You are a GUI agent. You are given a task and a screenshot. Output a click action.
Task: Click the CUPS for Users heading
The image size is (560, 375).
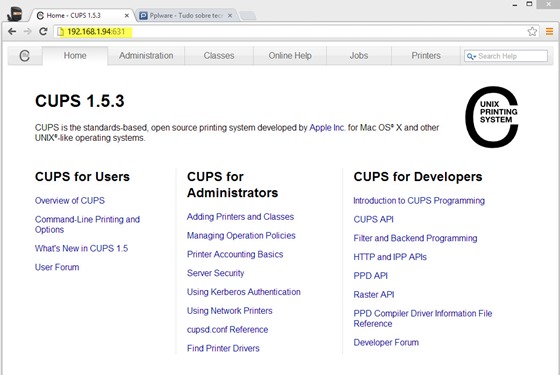(x=82, y=177)
